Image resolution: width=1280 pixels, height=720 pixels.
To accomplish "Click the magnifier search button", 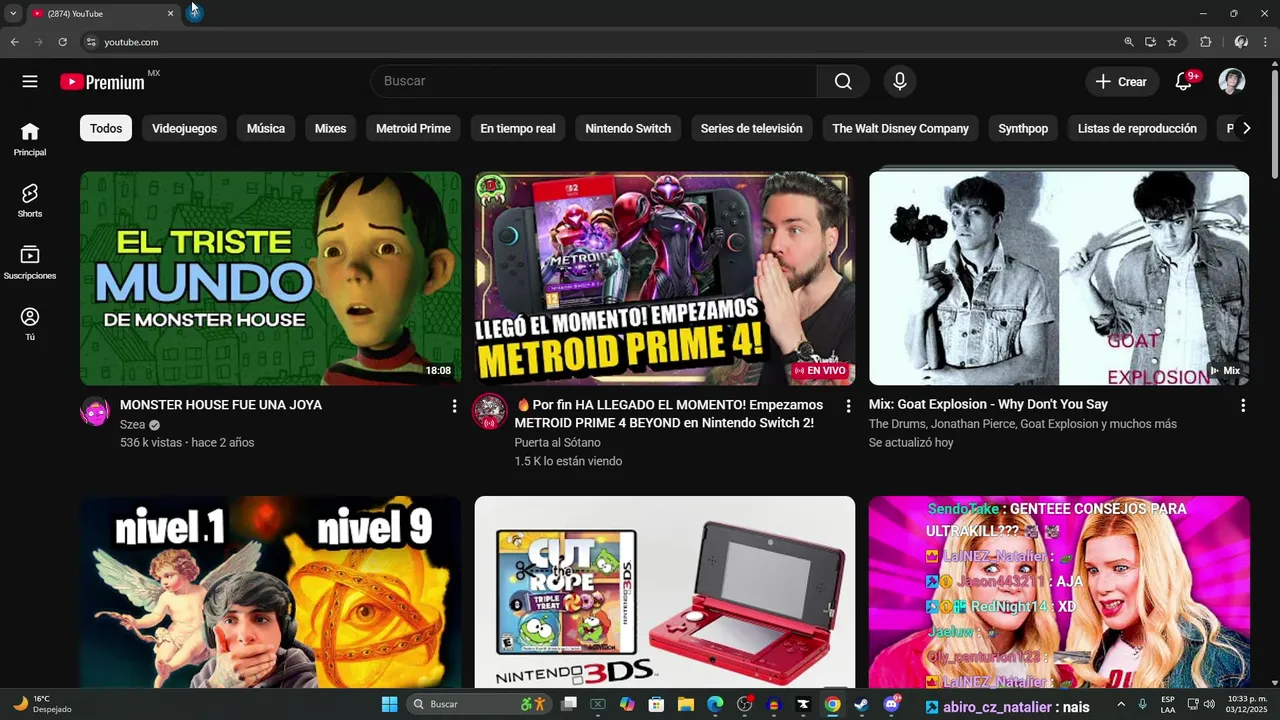I will (x=843, y=82).
